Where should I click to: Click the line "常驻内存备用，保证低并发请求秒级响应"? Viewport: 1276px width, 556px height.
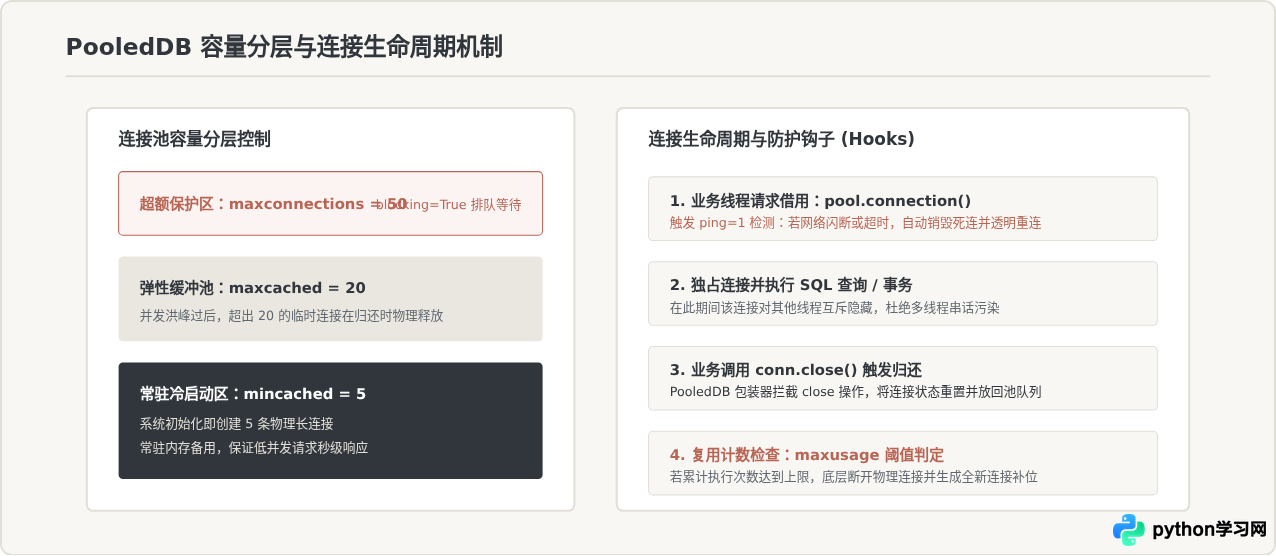[254, 447]
